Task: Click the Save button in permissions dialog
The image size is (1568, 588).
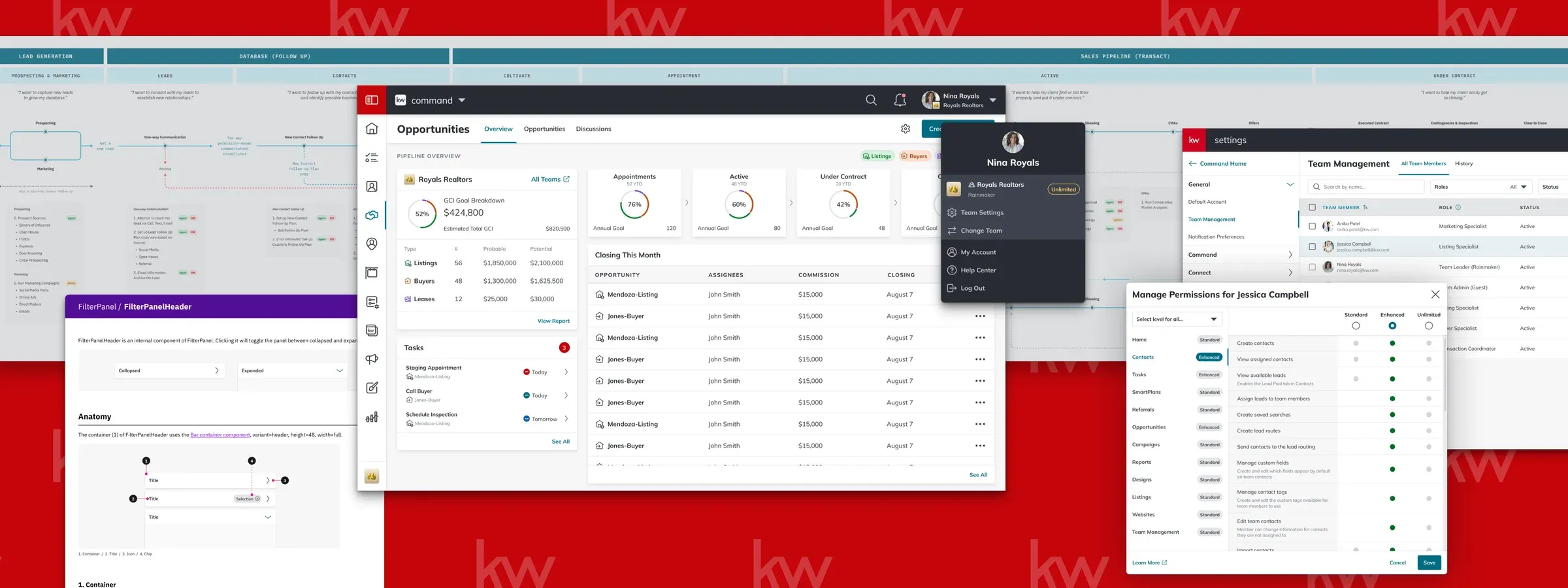Action: pos(1429,563)
